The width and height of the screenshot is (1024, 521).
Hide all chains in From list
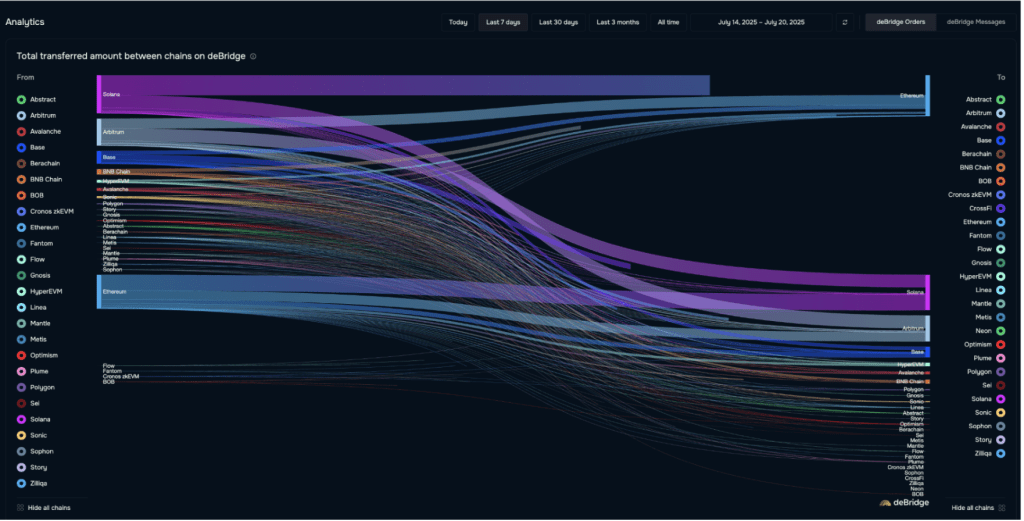[44, 508]
